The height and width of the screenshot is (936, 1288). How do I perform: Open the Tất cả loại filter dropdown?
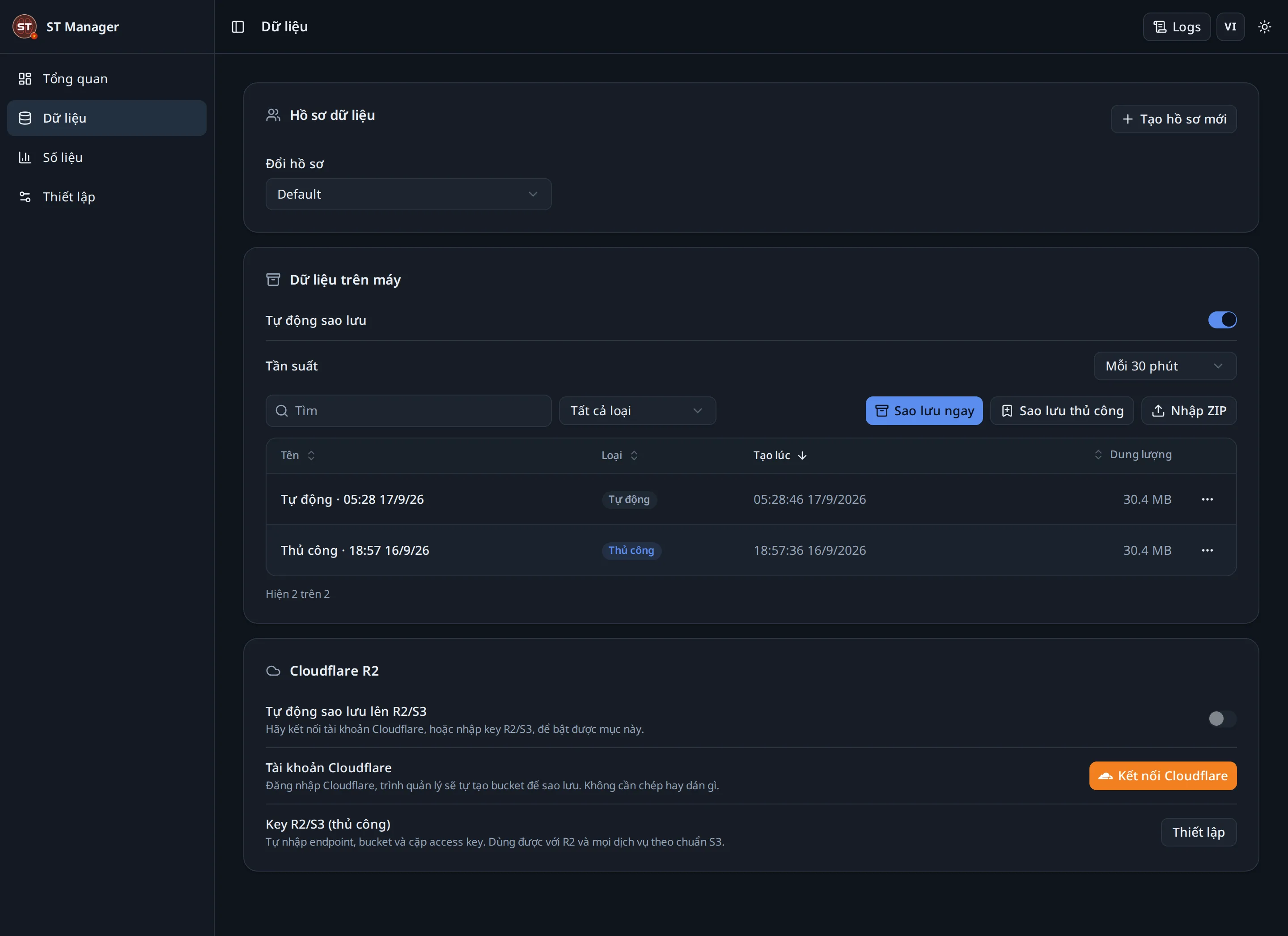(637, 411)
